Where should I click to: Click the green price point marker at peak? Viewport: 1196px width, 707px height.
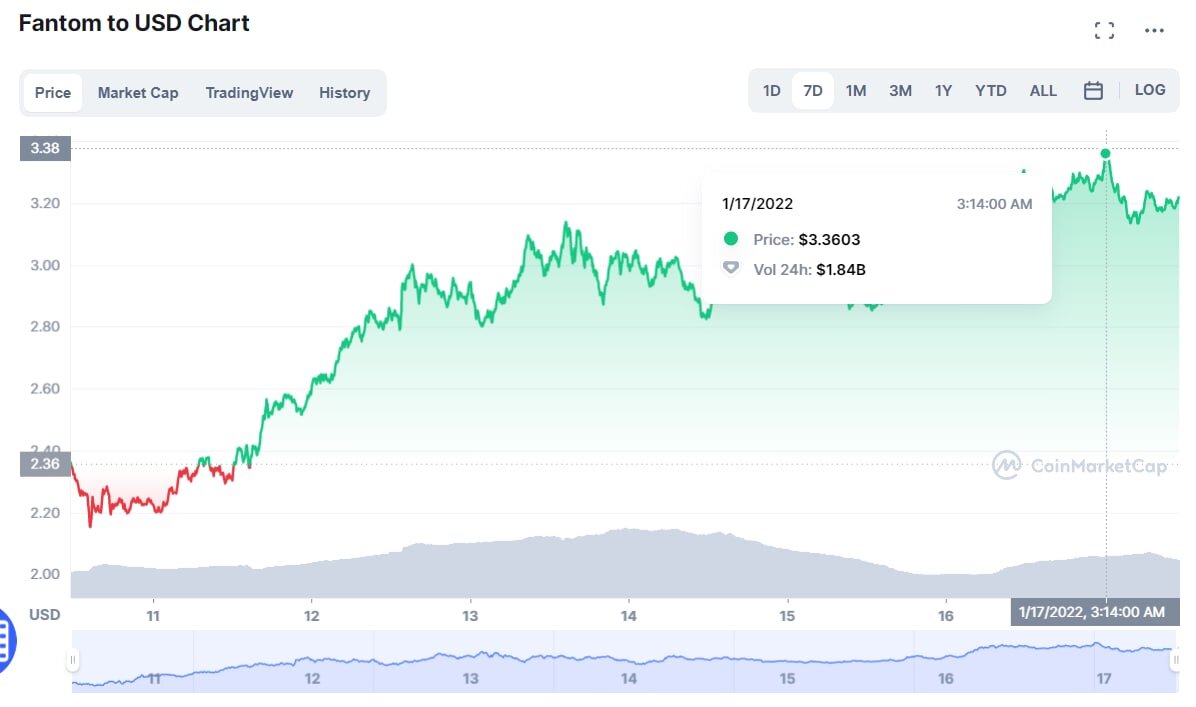tap(1105, 154)
